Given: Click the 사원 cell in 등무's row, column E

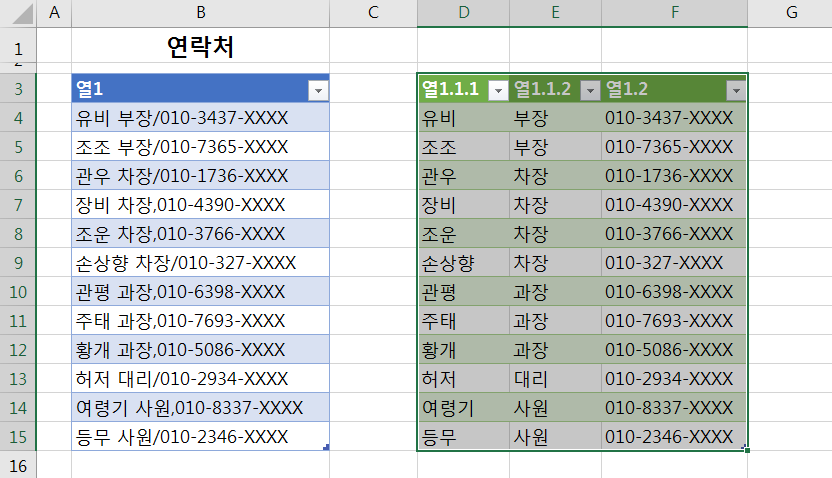Looking at the screenshot, I should click(x=555, y=437).
